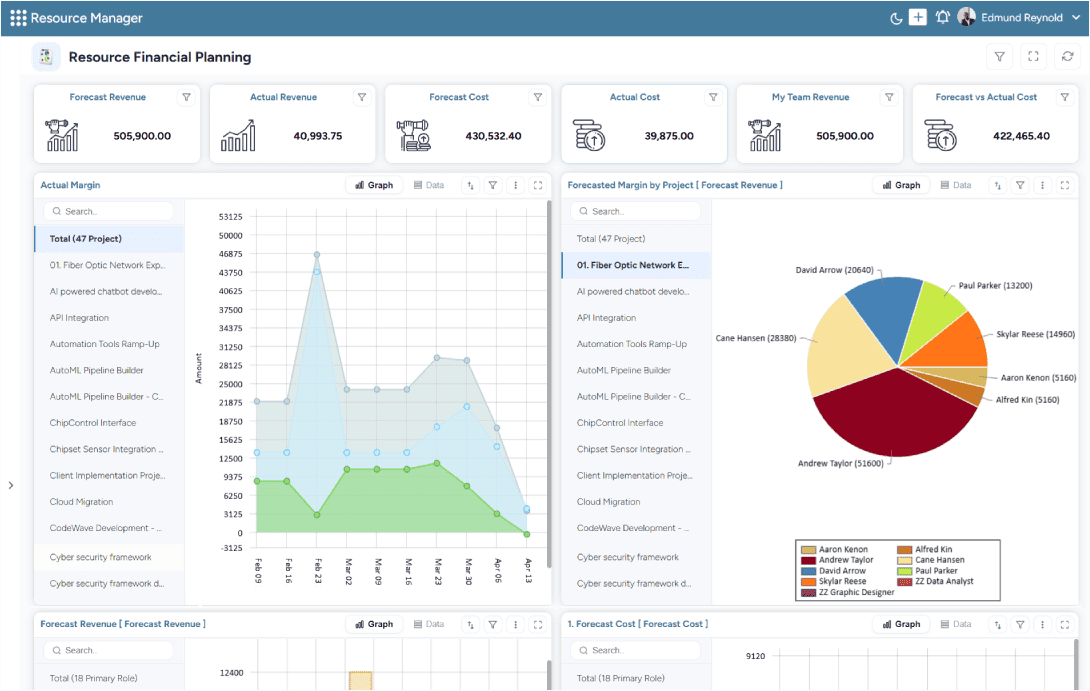Click Edmund Reynold profile avatar
The height and width of the screenshot is (691, 1090).
(966, 17)
